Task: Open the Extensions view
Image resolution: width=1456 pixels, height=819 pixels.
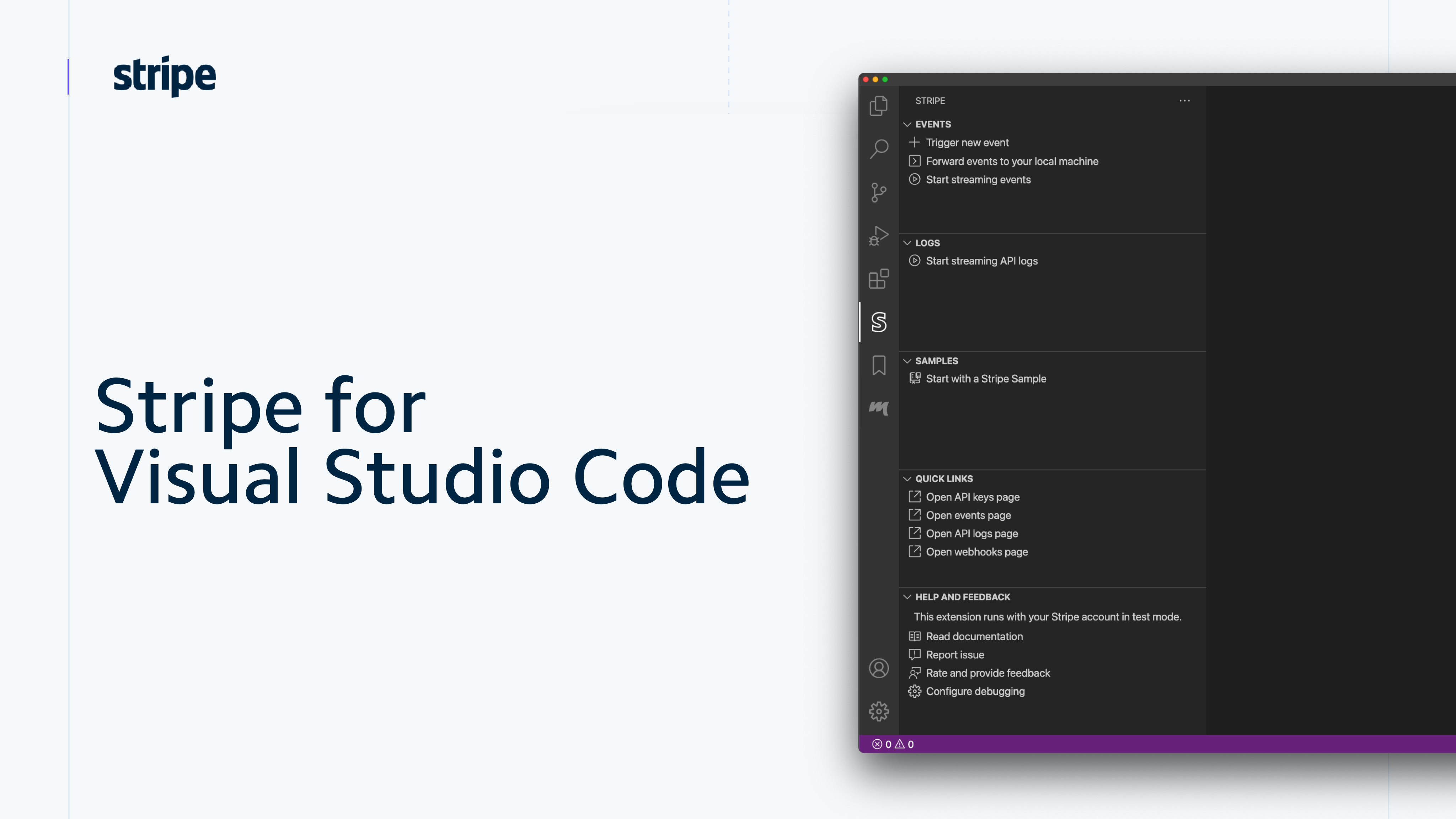Action: (878, 279)
